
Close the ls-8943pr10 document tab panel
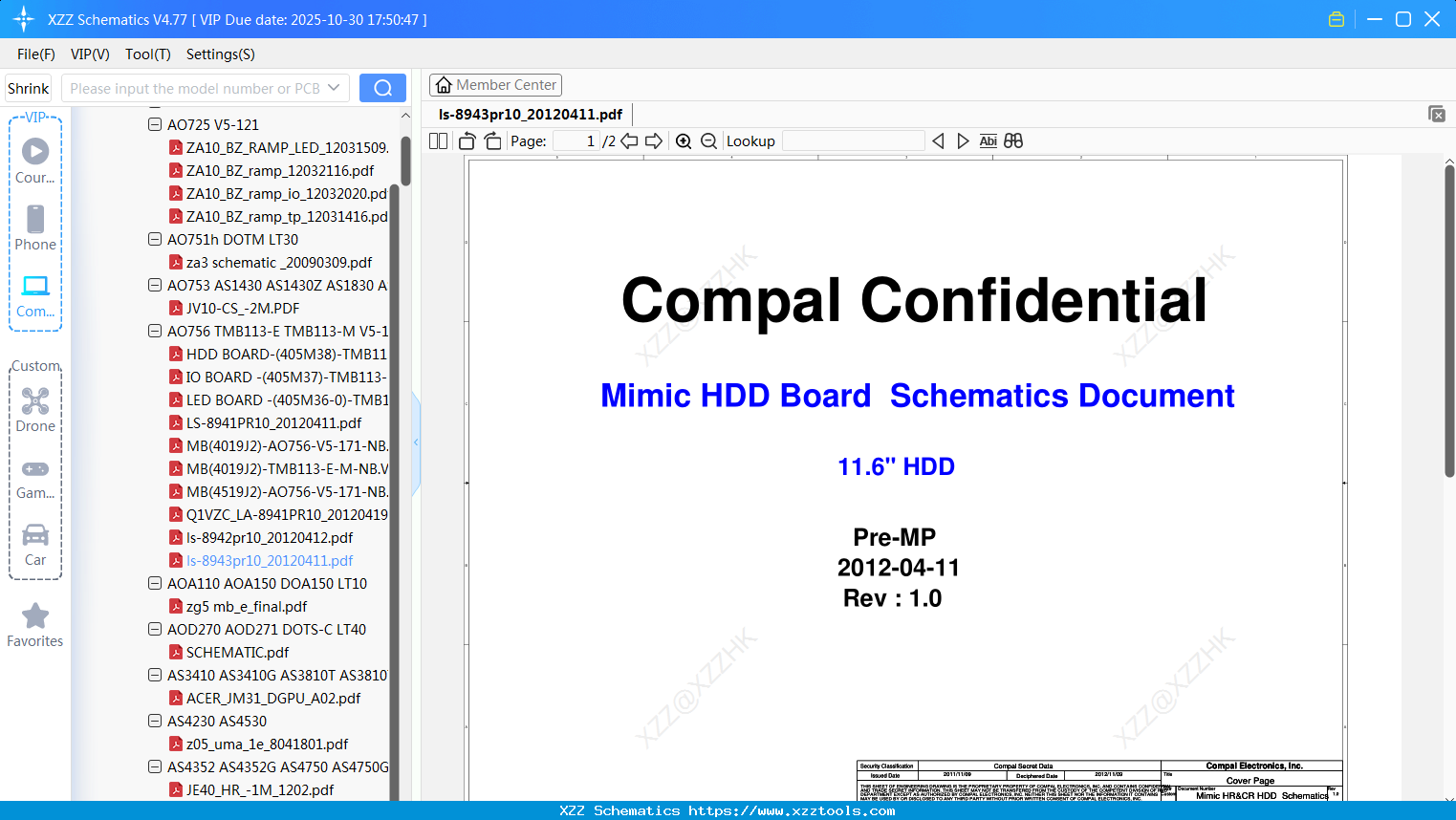(1437, 114)
